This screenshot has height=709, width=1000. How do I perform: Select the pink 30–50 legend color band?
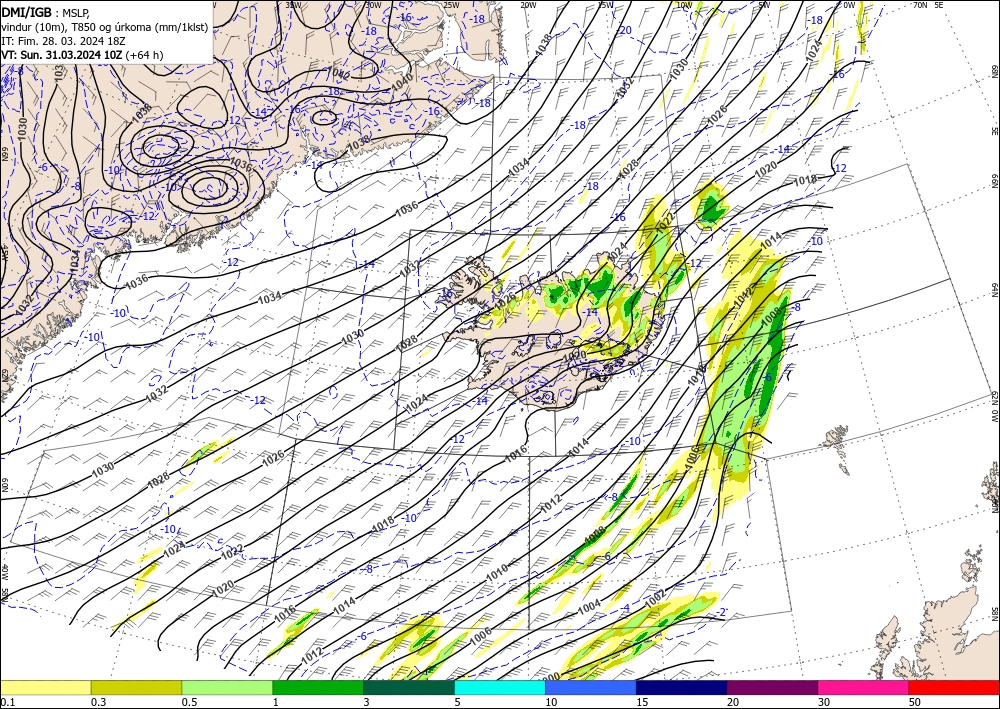pyautogui.click(x=863, y=687)
